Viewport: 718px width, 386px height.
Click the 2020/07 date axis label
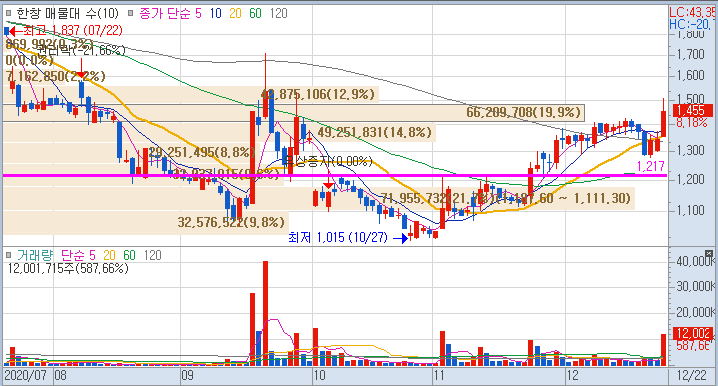tap(25, 375)
